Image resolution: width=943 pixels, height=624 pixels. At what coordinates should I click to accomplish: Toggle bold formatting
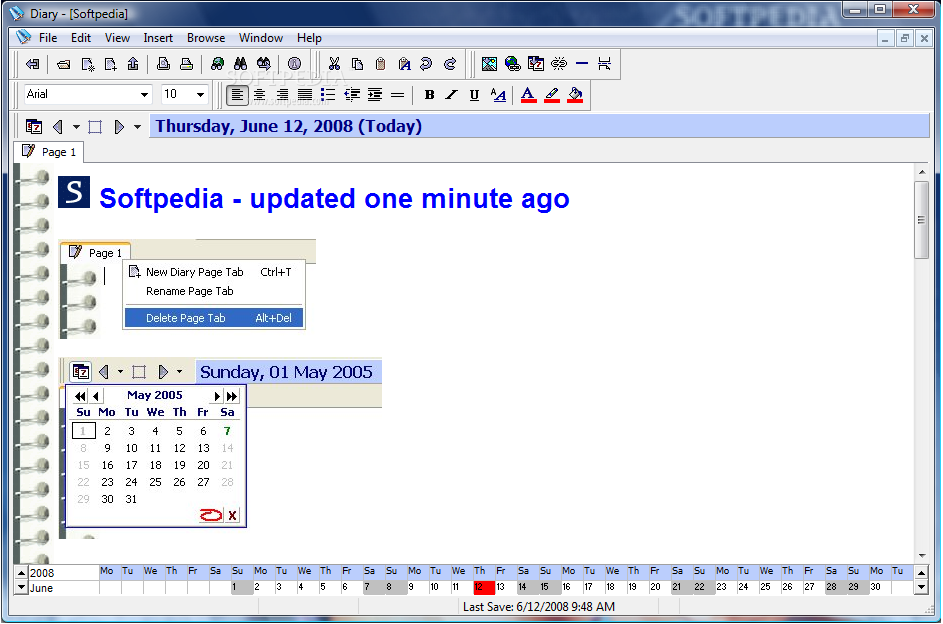(429, 95)
